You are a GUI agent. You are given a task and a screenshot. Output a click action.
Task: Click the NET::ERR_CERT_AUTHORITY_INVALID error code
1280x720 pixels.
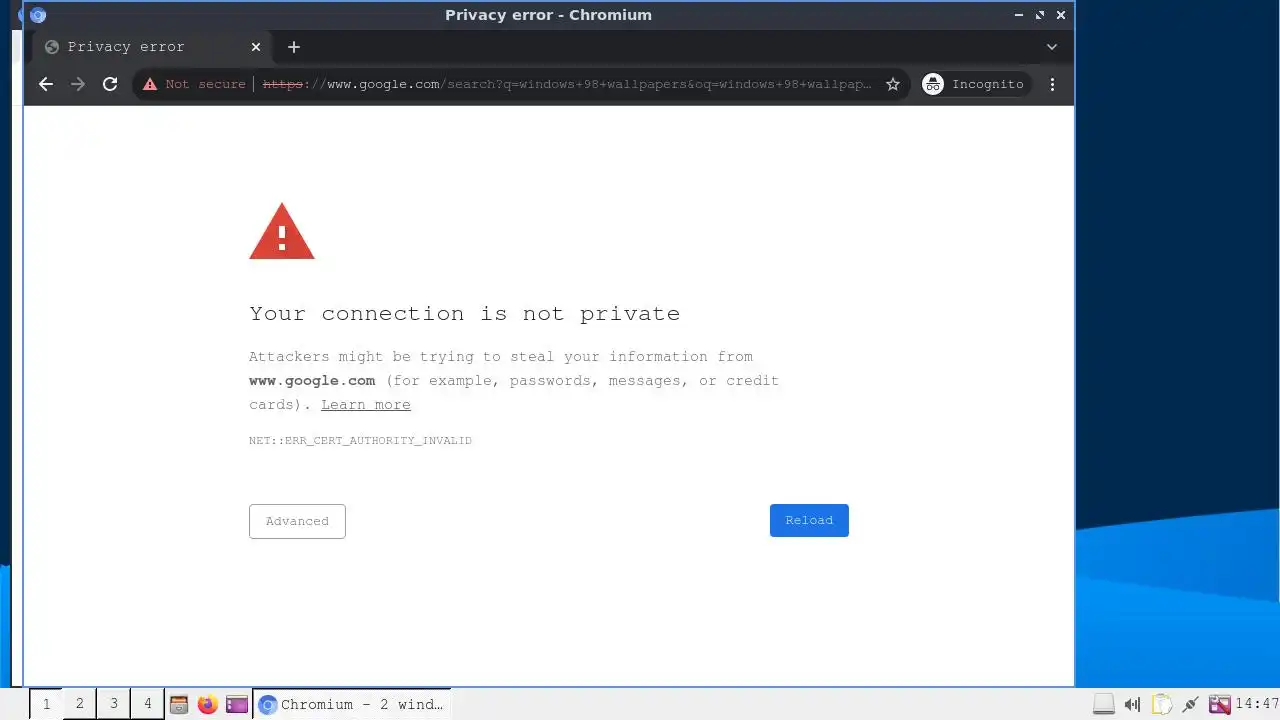(360, 441)
